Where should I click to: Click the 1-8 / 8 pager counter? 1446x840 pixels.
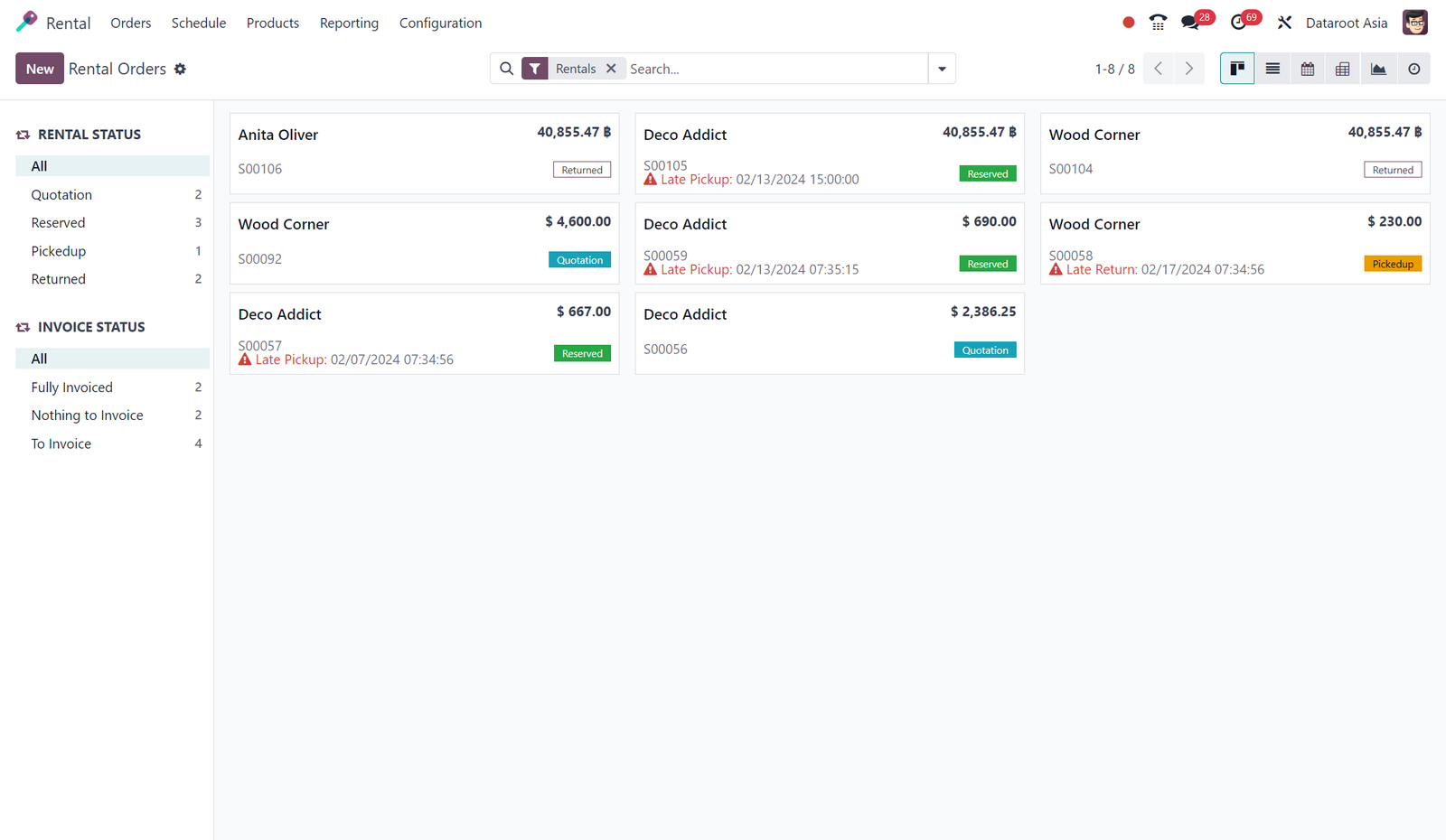[1114, 69]
